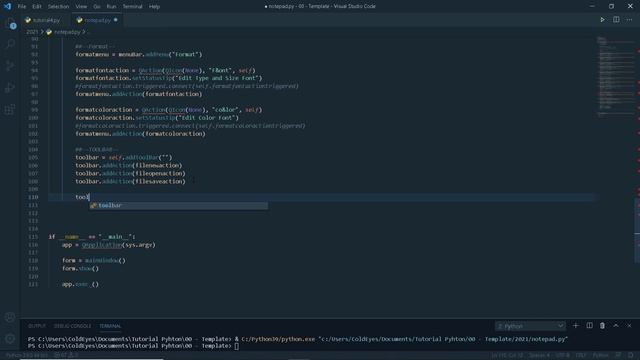Run the Python file with play icon
This screenshot has height=360, width=640.
coord(602,20)
